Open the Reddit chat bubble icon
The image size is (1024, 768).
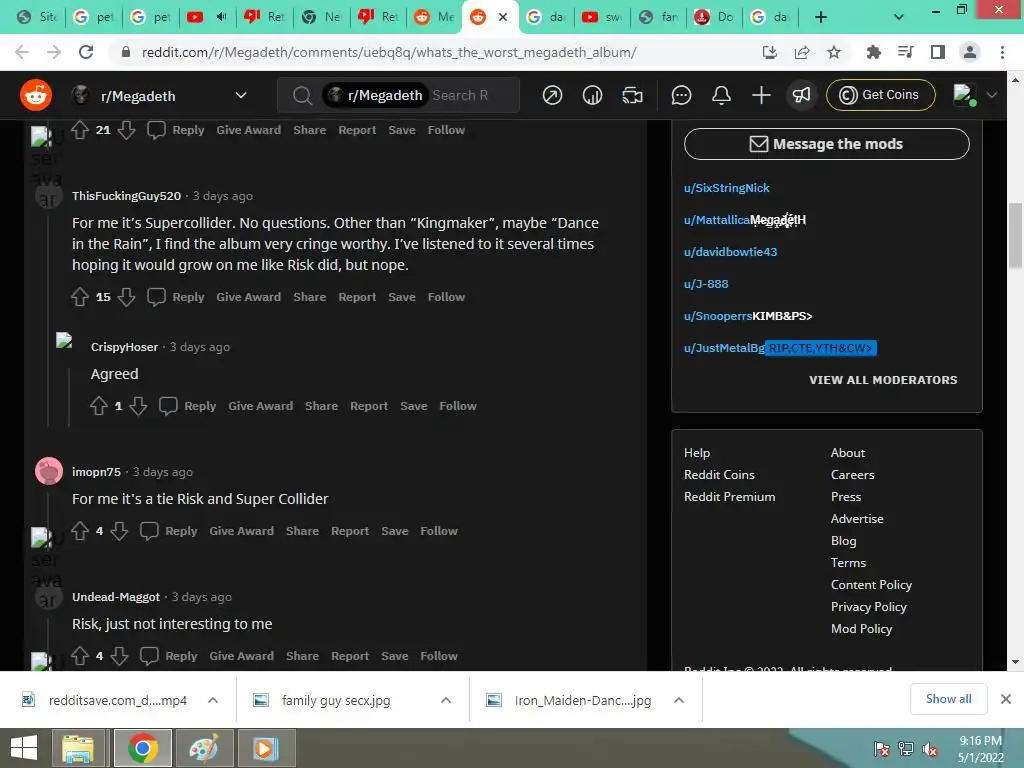[681, 95]
